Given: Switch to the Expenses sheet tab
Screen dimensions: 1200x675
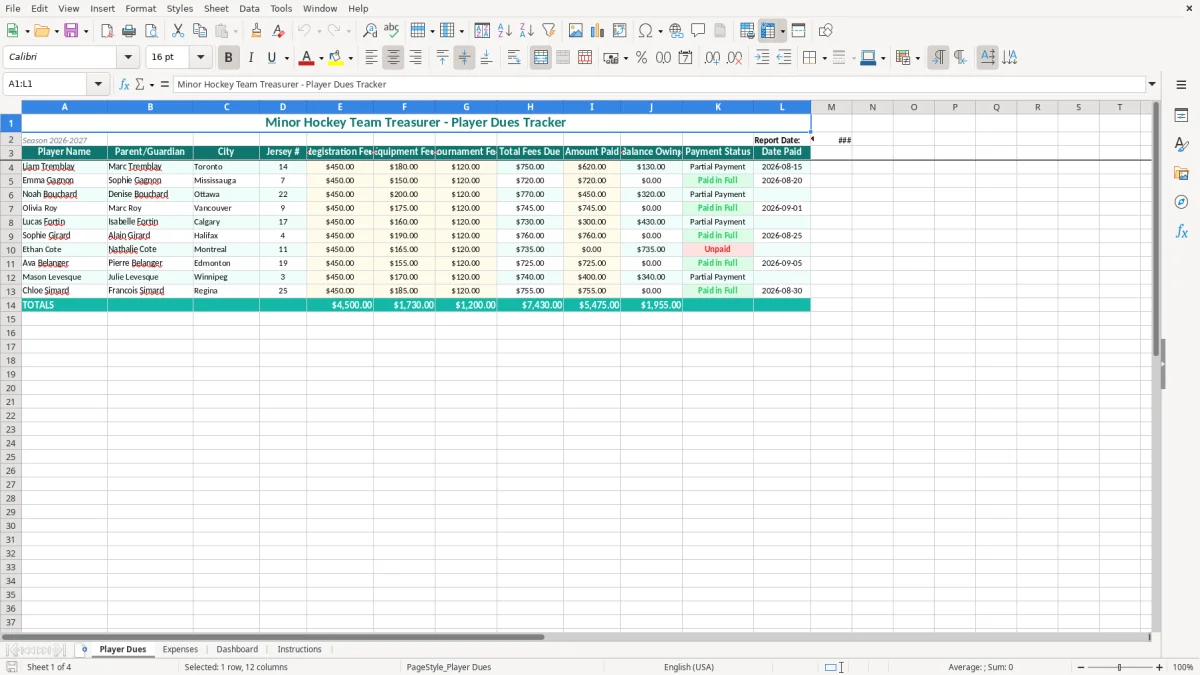Looking at the screenshot, I should (x=180, y=649).
